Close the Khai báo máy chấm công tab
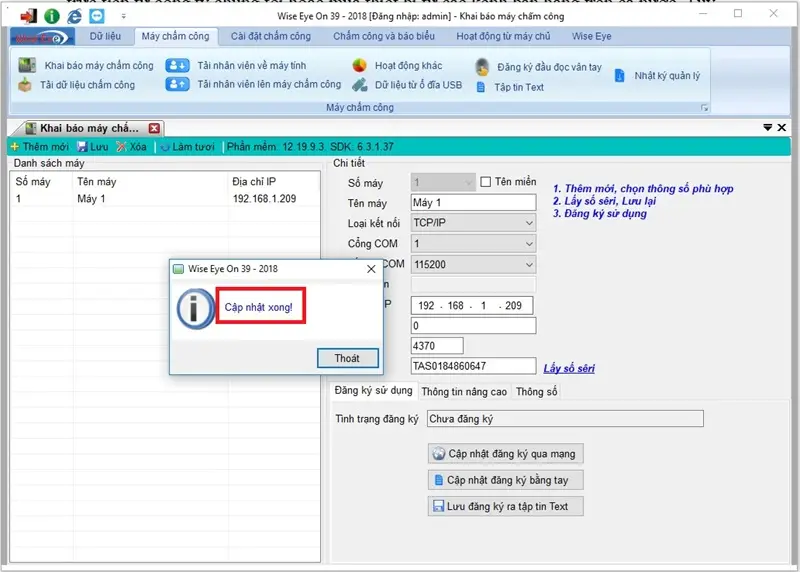The width and height of the screenshot is (800, 572). (x=154, y=128)
